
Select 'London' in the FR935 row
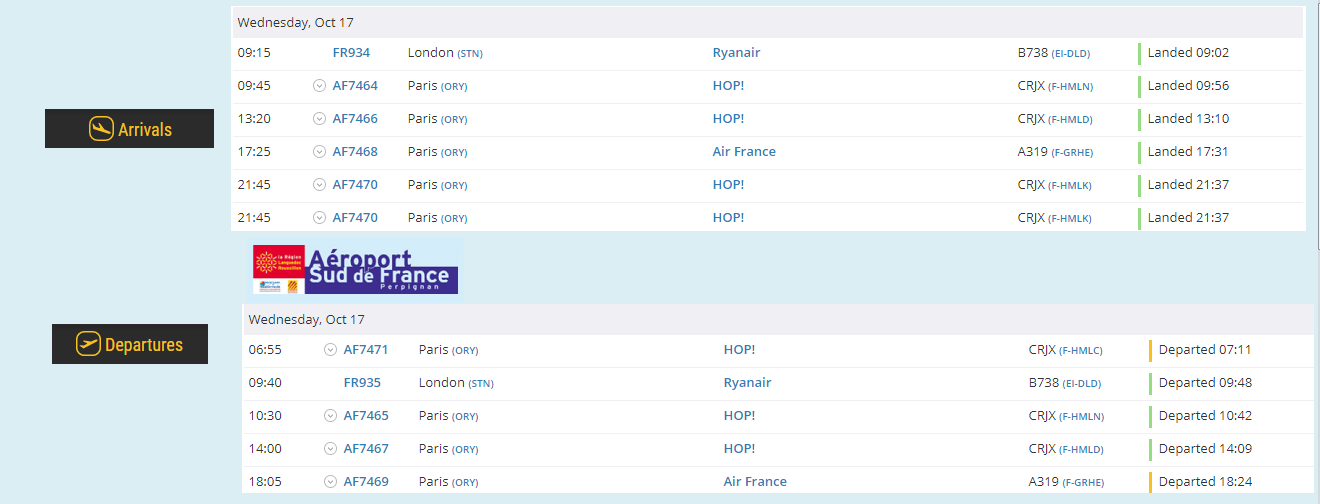coord(442,383)
